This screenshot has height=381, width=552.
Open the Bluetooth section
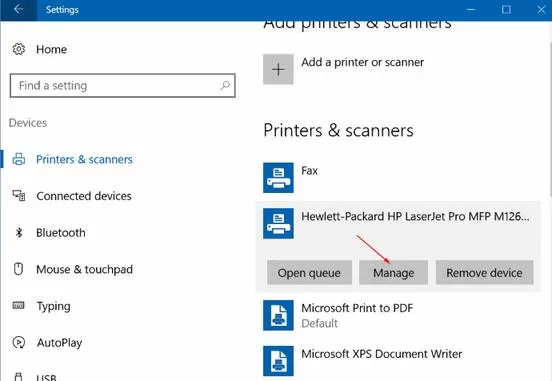[x=61, y=233]
